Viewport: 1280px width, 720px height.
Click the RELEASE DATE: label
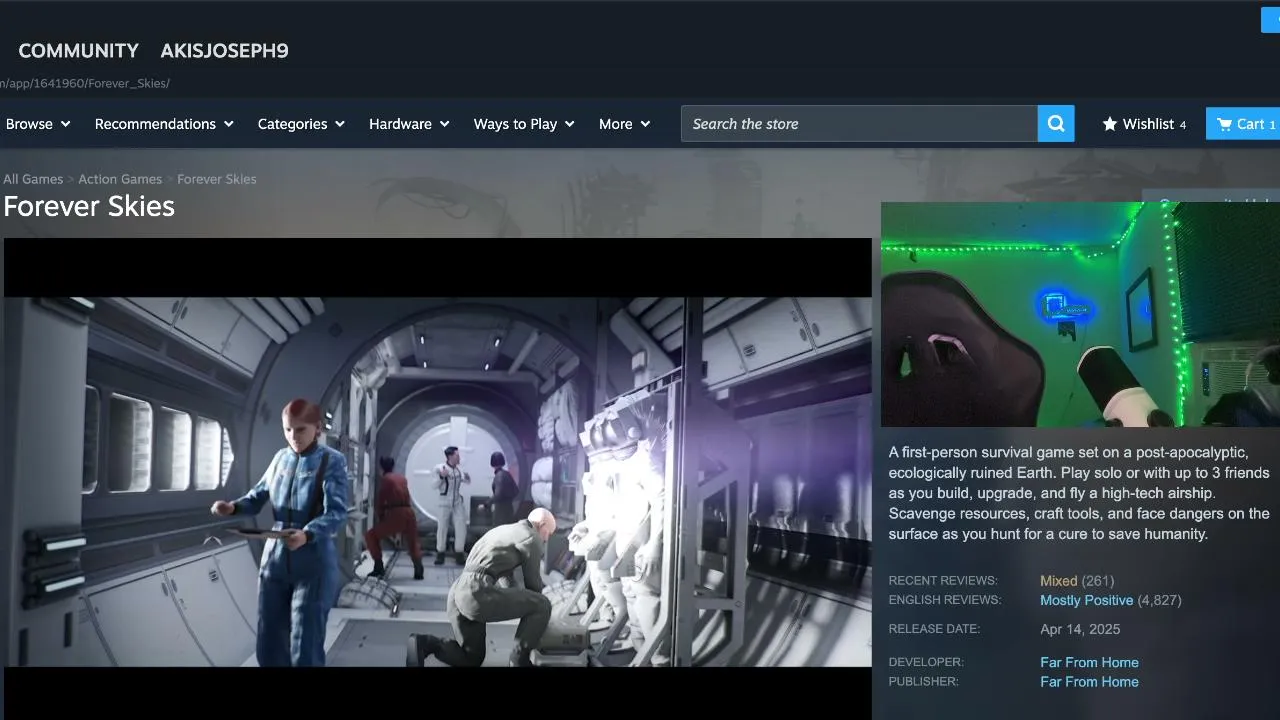click(934, 629)
